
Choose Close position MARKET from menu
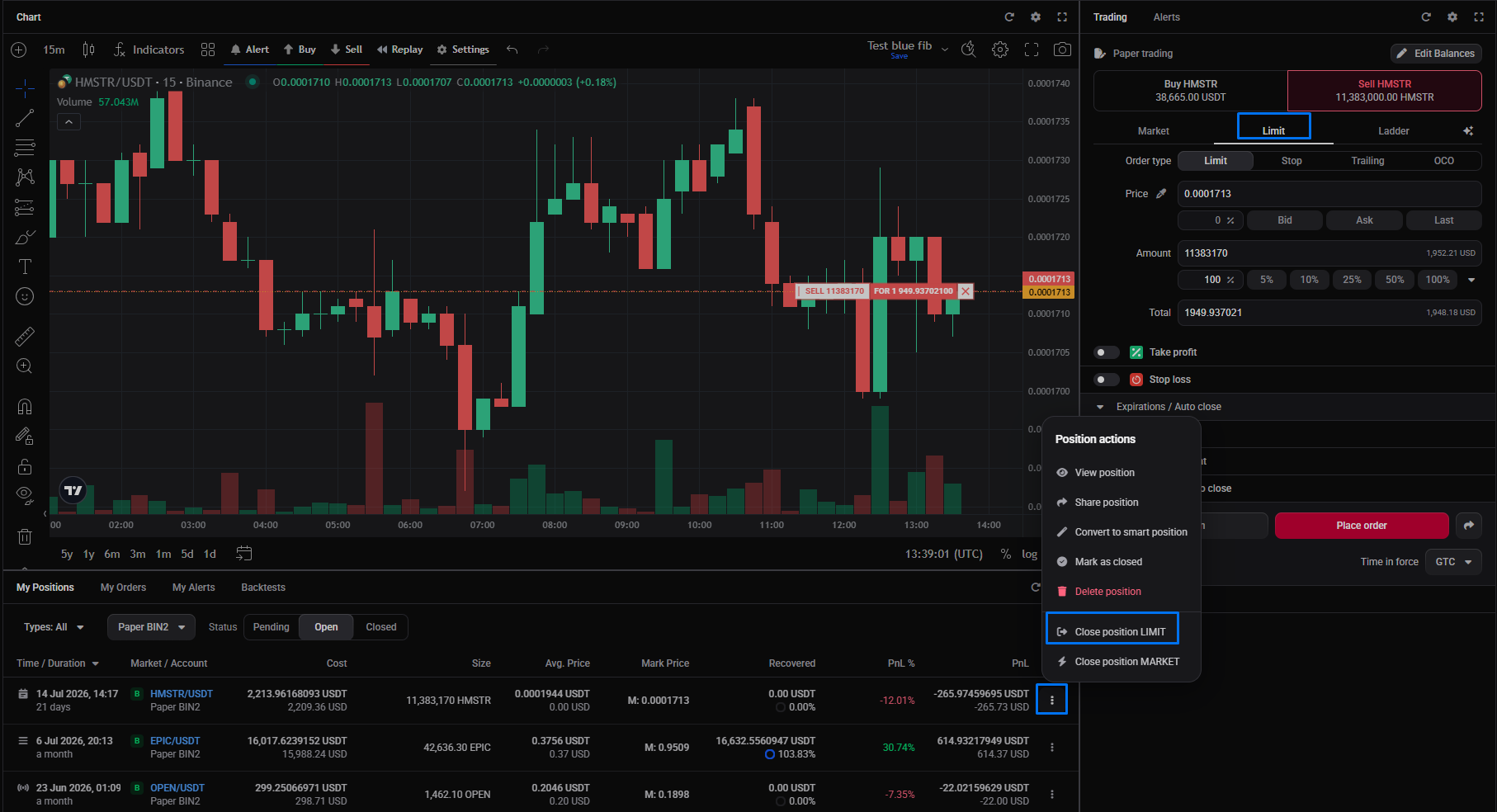(x=1122, y=662)
